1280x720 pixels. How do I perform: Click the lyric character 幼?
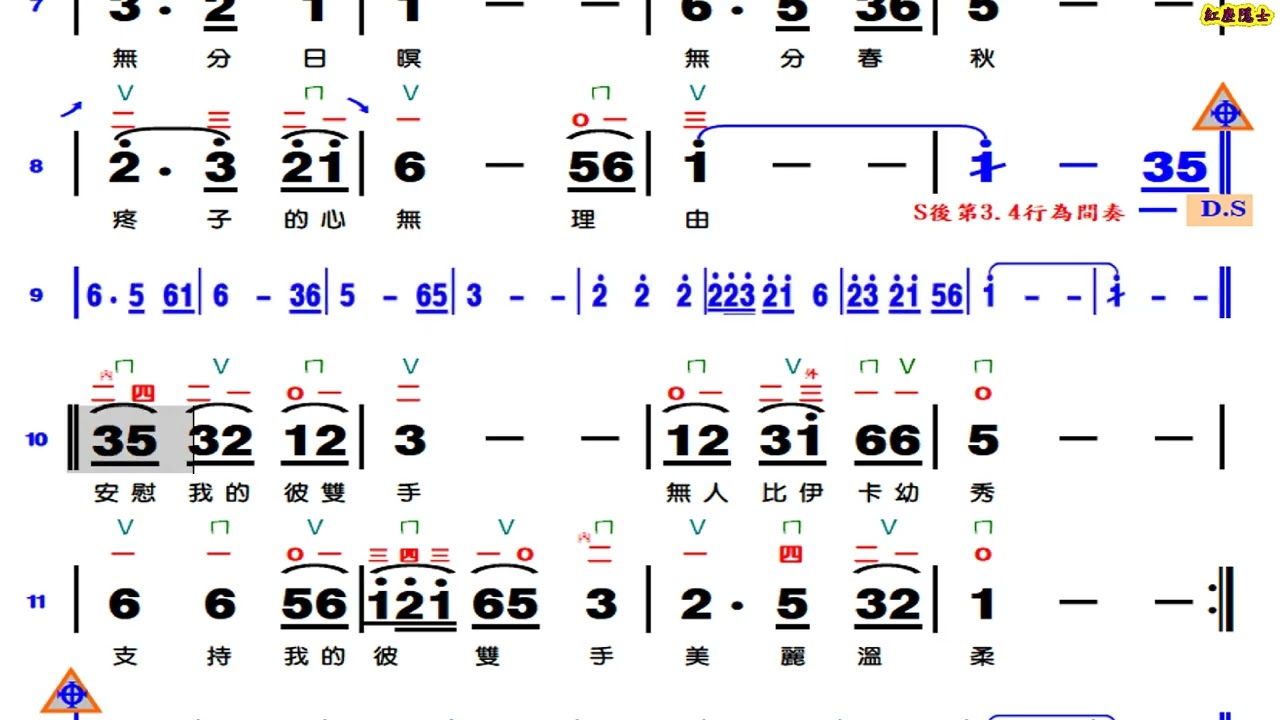click(x=907, y=493)
